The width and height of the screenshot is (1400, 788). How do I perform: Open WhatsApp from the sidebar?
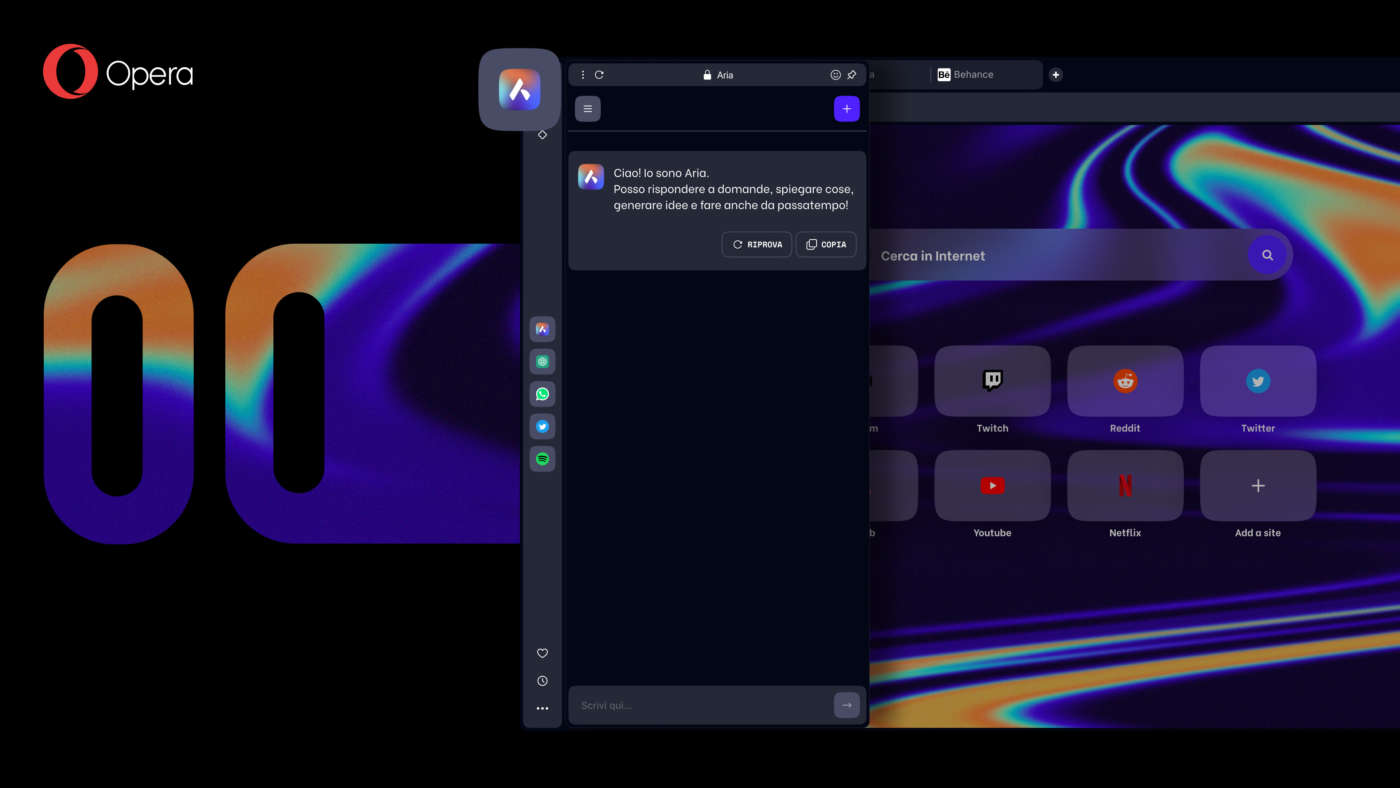[x=542, y=393]
